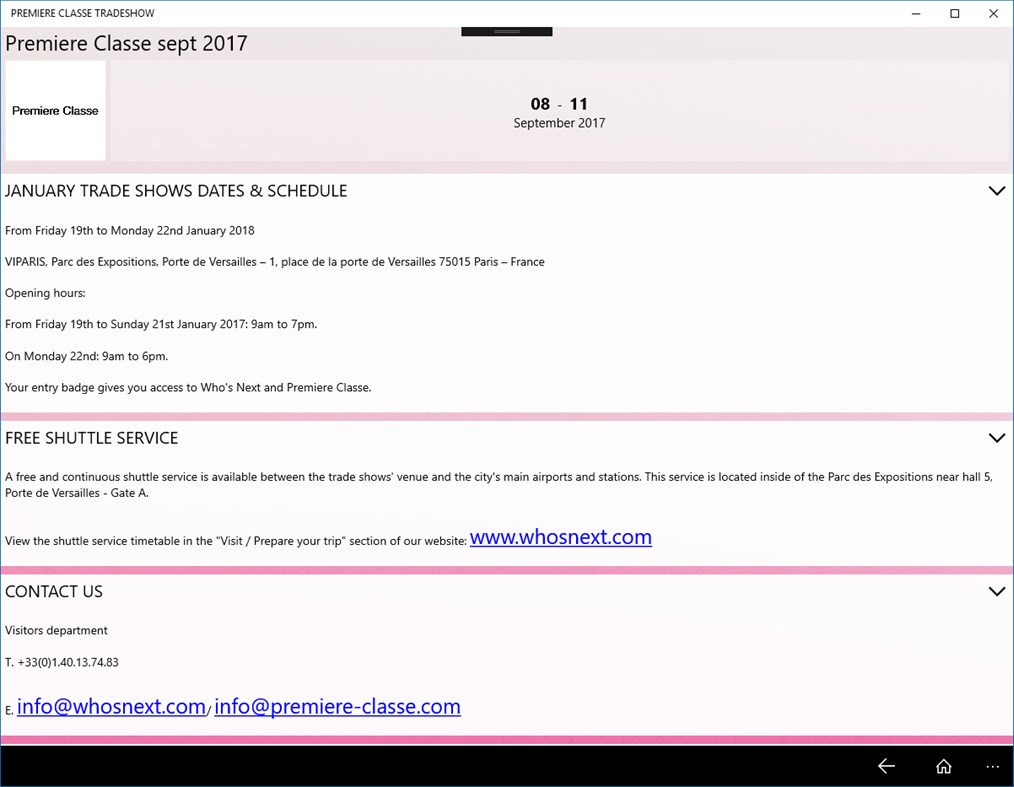The image size is (1014, 787).
Task: Collapse the FREE SHUTTLE SERVICE section
Action: (996, 437)
